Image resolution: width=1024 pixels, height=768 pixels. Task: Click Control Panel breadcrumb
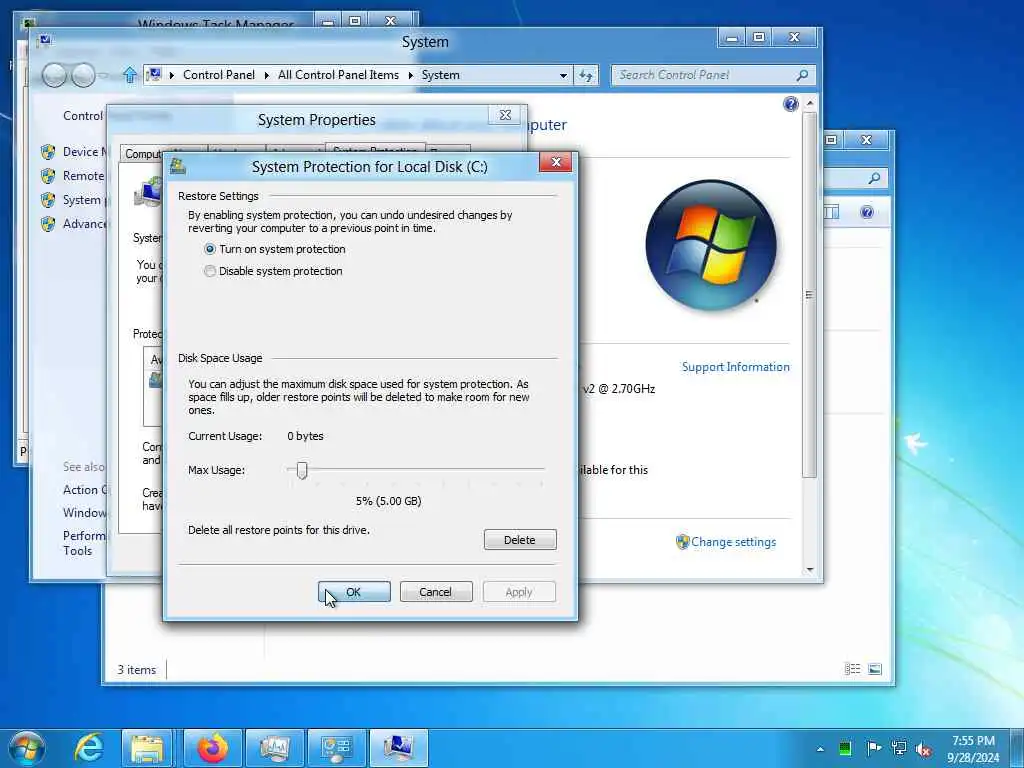click(x=219, y=75)
